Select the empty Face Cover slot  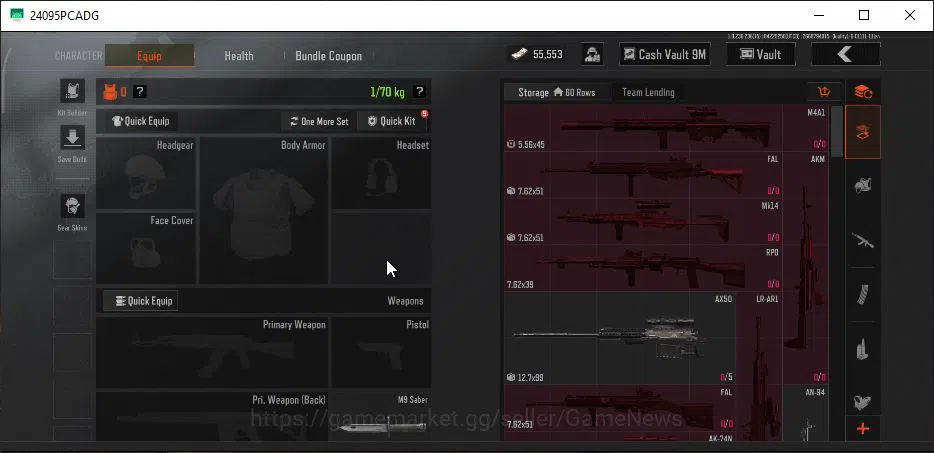point(146,249)
